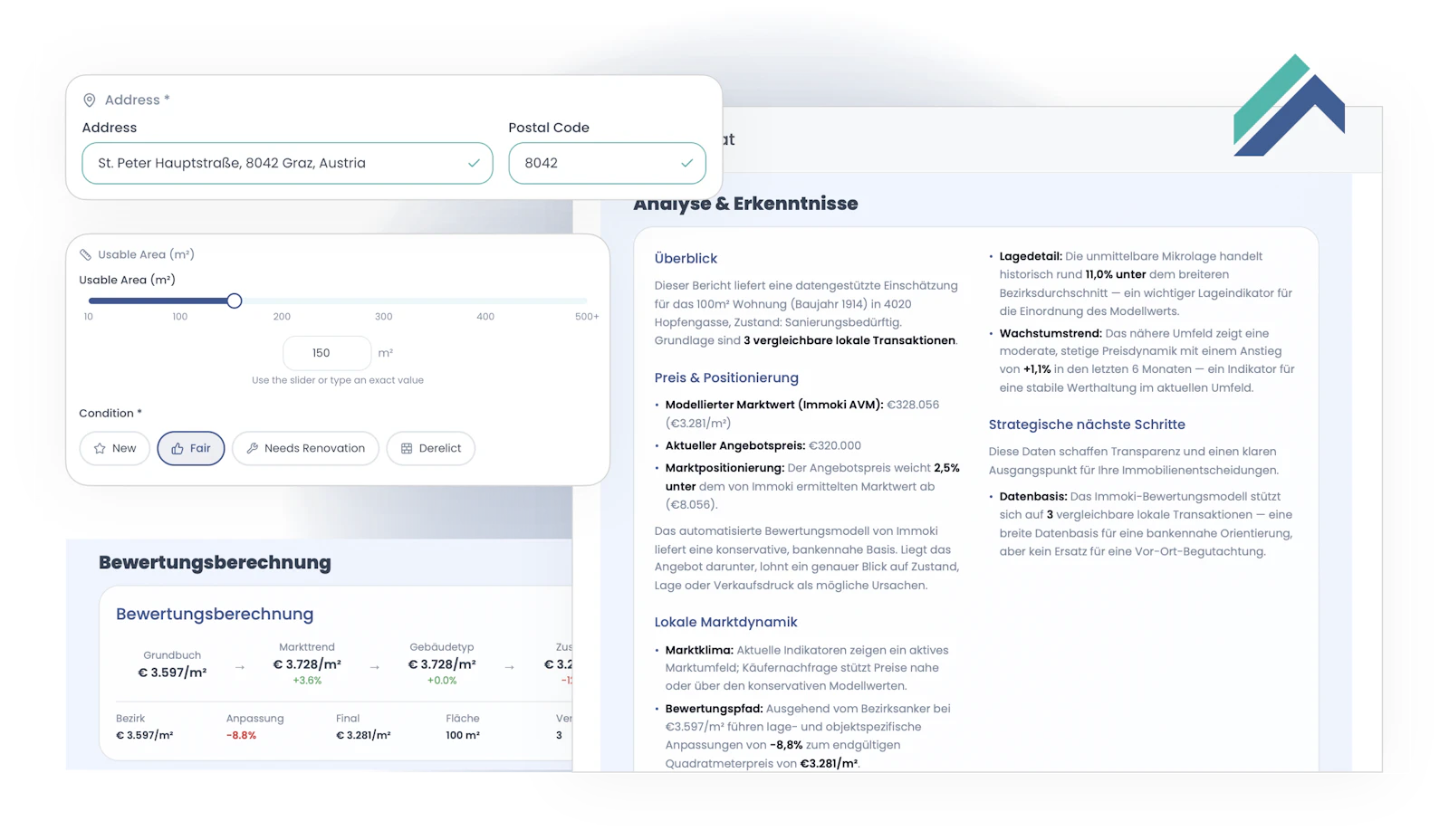
Task: Click the Aktueller Angebotspreis €320.000 line
Action: click(763, 446)
